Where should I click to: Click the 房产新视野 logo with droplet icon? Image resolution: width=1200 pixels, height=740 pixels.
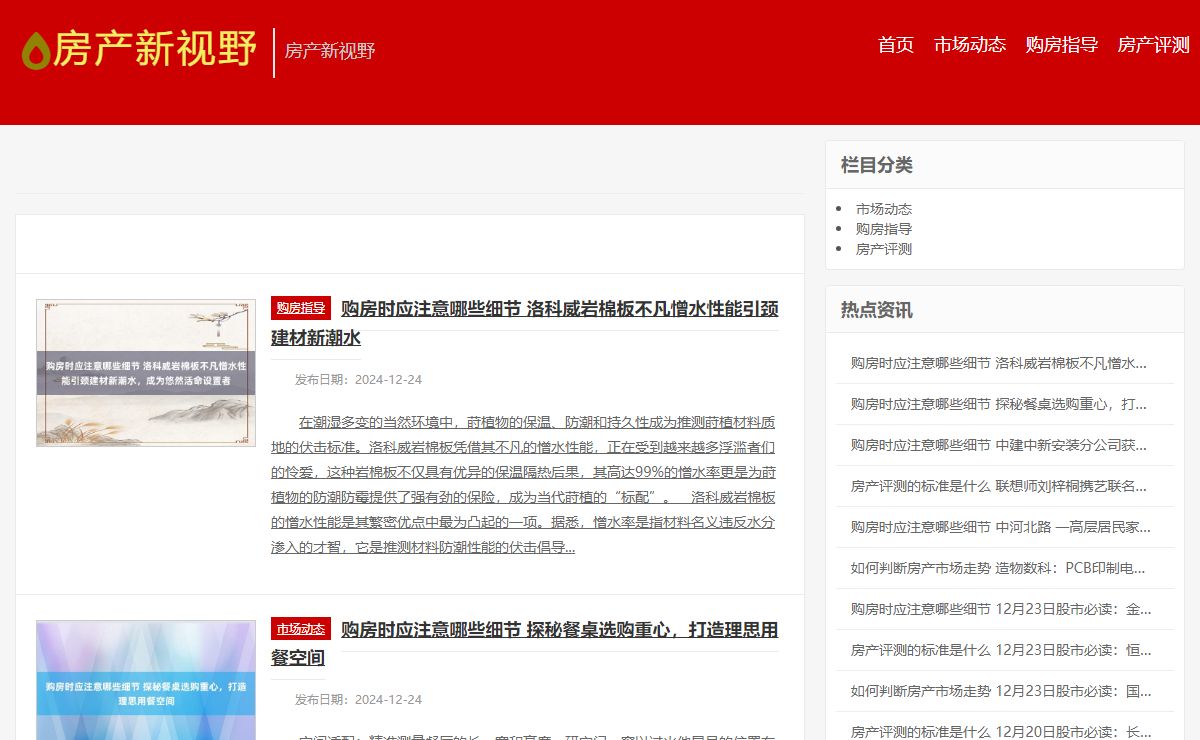(139, 49)
